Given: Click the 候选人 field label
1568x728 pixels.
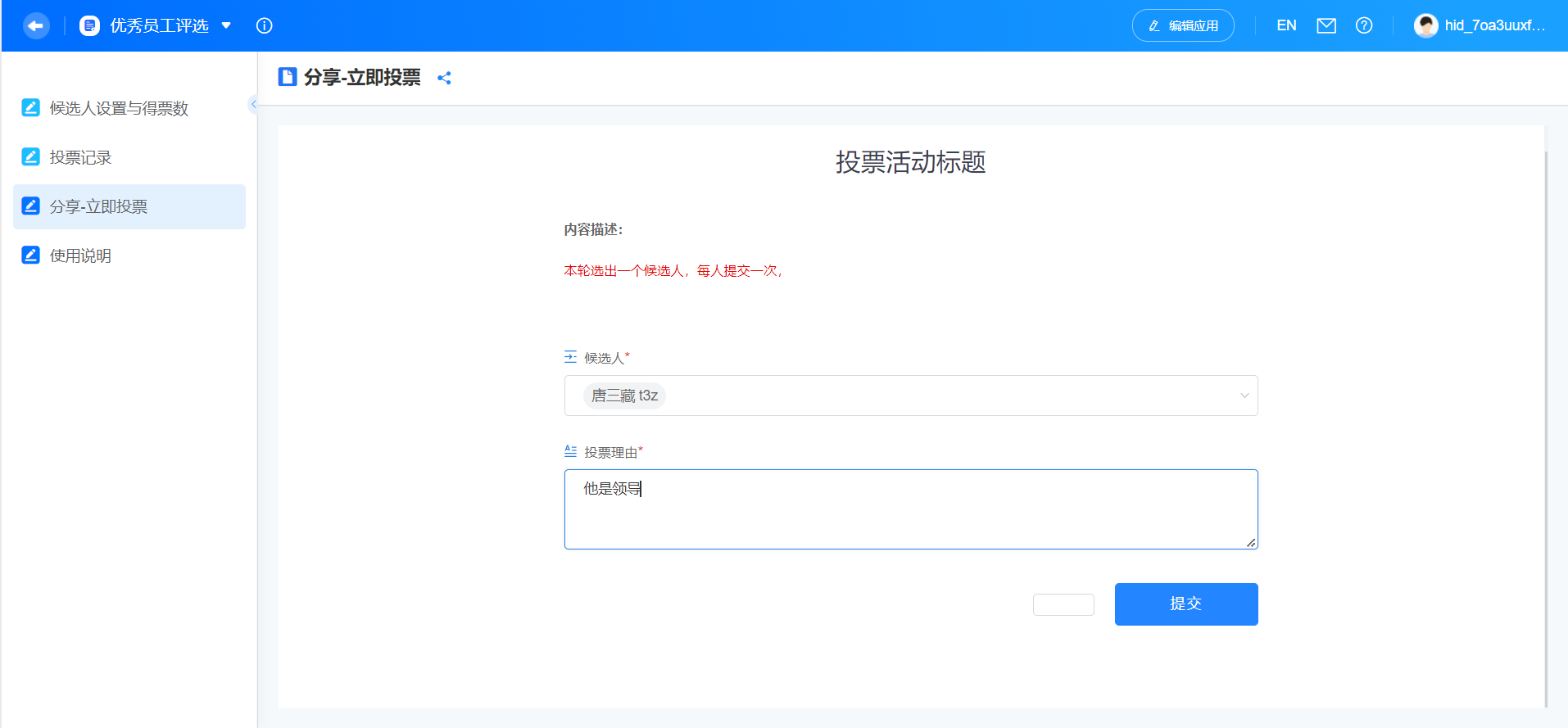Looking at the screenshot, I should [605, 358].
